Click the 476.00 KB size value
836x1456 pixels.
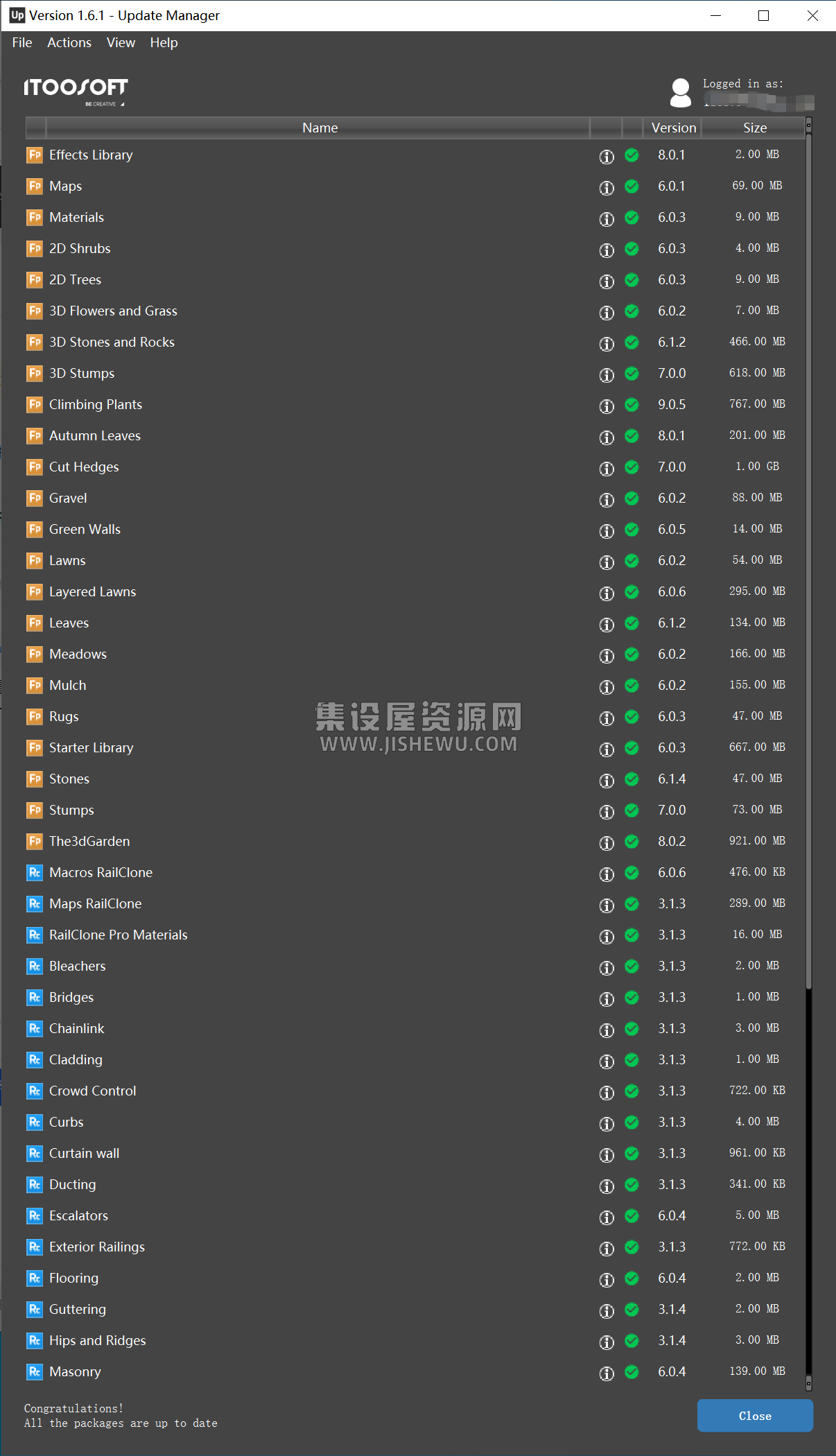pyautogui.click(x=757, y=872)
